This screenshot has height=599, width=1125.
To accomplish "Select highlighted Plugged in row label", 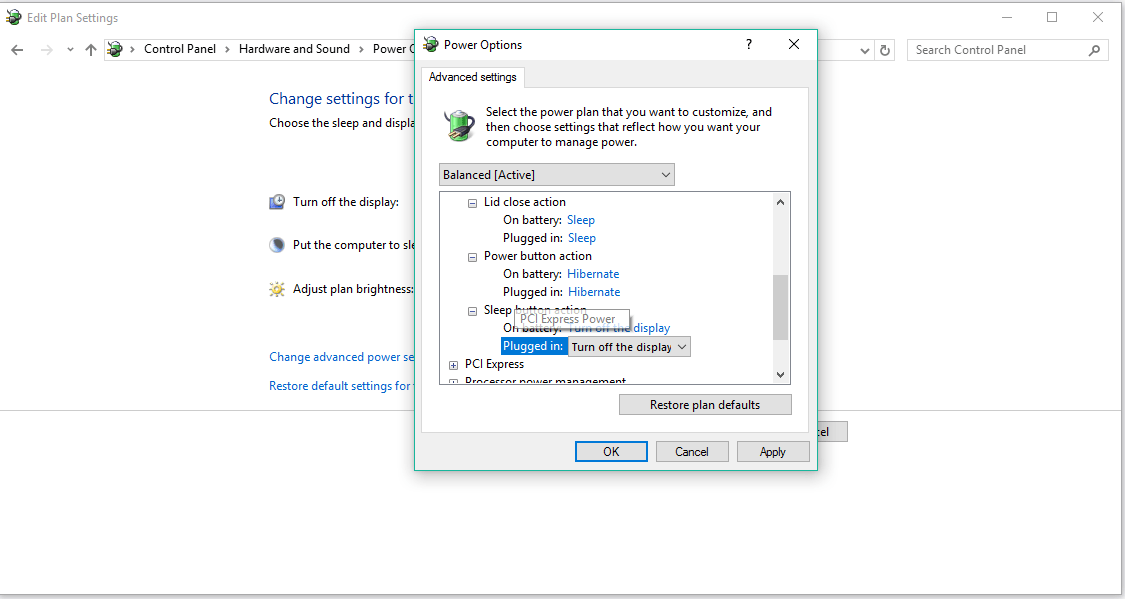I will tap(533, 346).
